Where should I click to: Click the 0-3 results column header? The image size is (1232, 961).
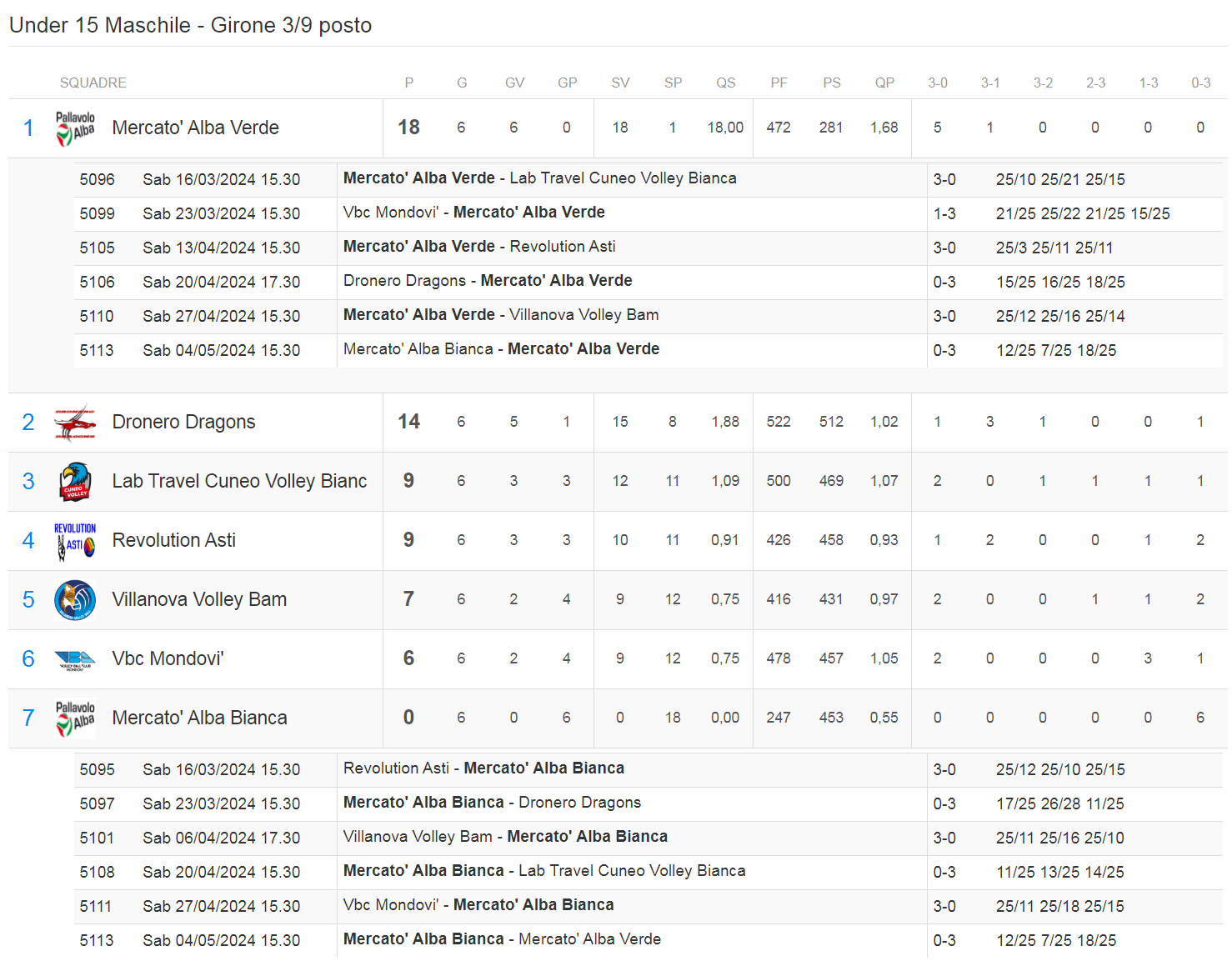(x=1201, y=83)
